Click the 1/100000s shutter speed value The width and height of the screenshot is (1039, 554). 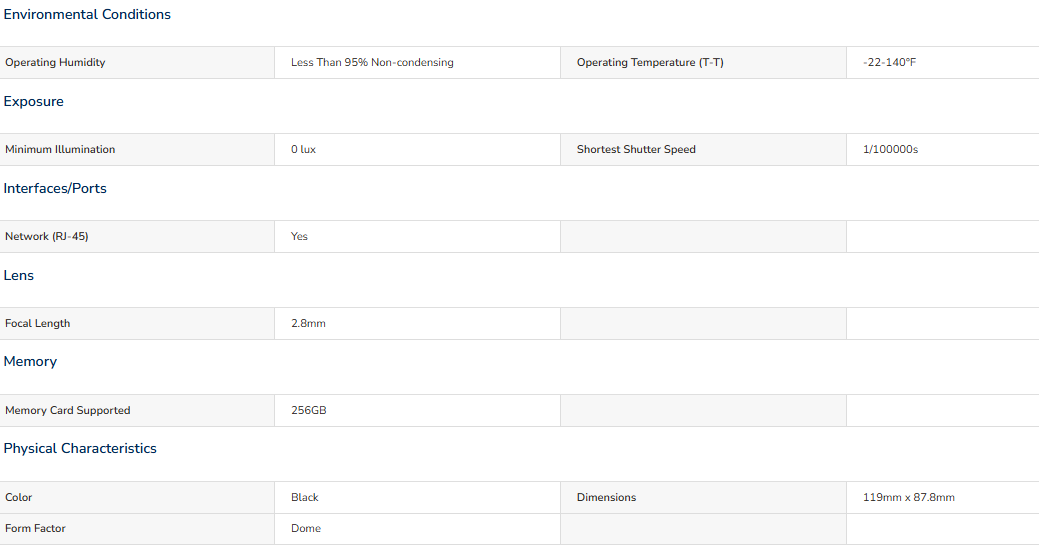891,149
